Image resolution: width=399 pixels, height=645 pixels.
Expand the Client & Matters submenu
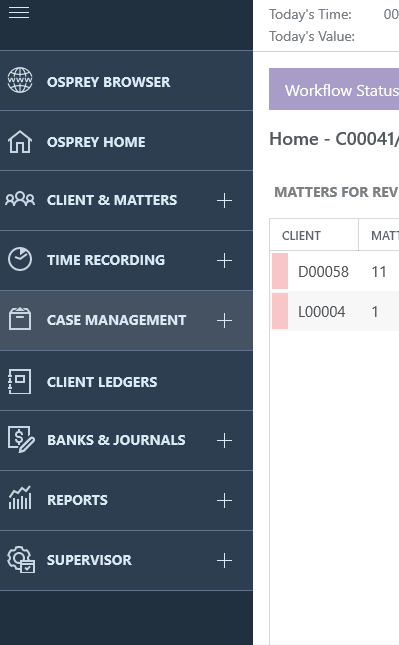coord(224,201)
